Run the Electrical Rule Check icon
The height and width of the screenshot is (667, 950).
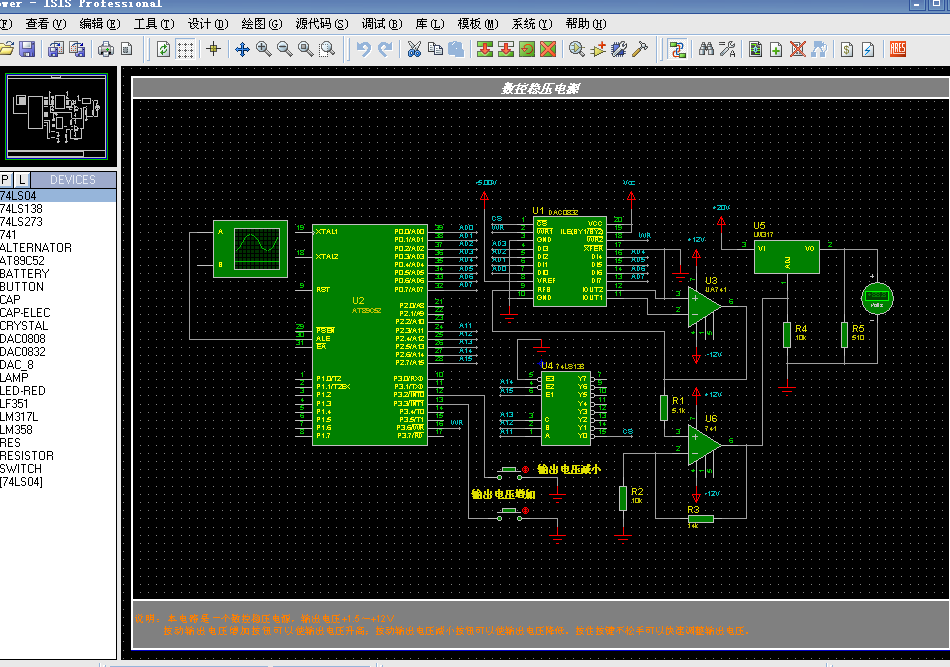868,49
